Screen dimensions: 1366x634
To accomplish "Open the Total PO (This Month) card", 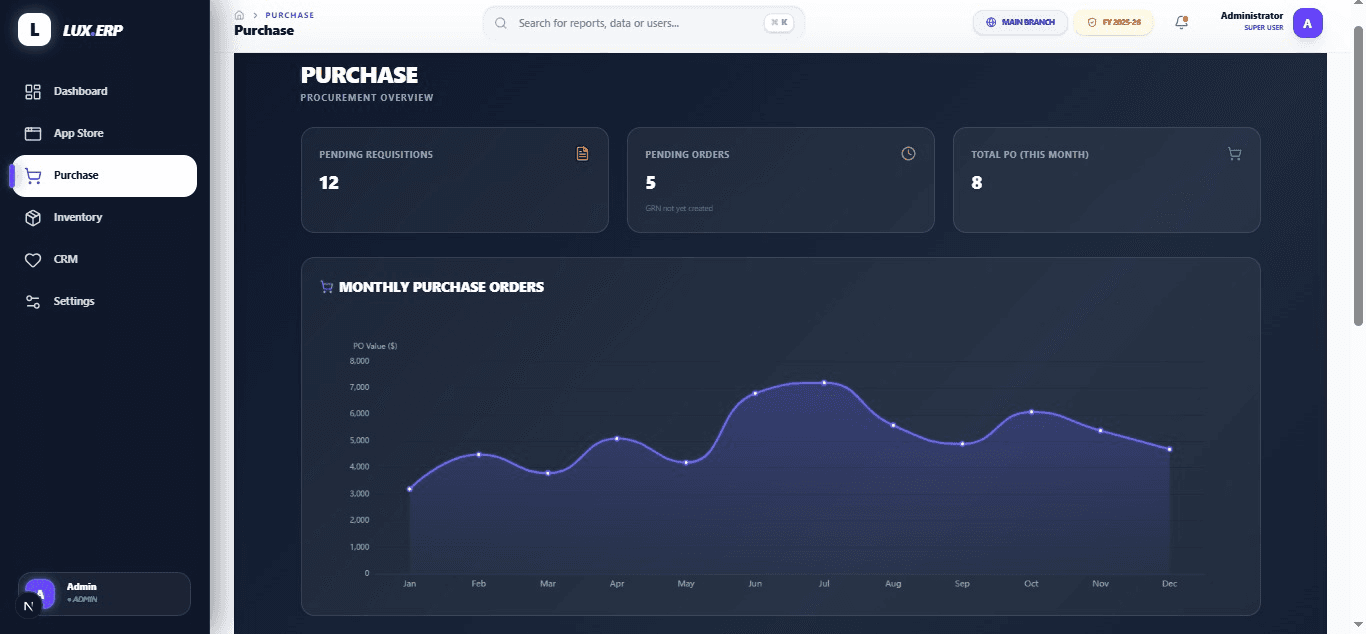I will tap(1106, 180).
